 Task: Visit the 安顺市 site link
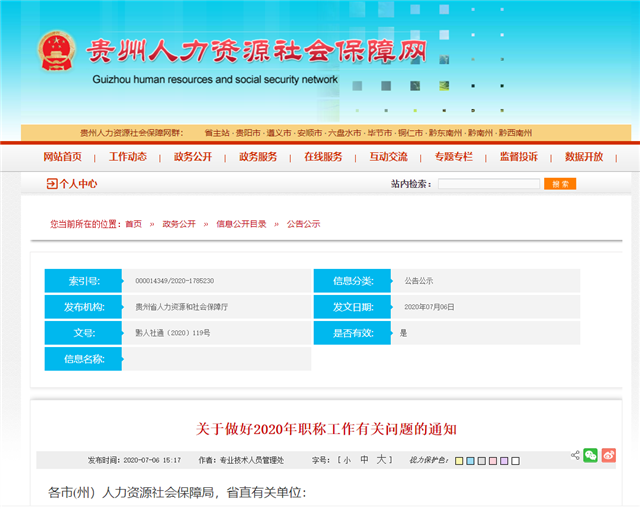click(x=310, y=133)
